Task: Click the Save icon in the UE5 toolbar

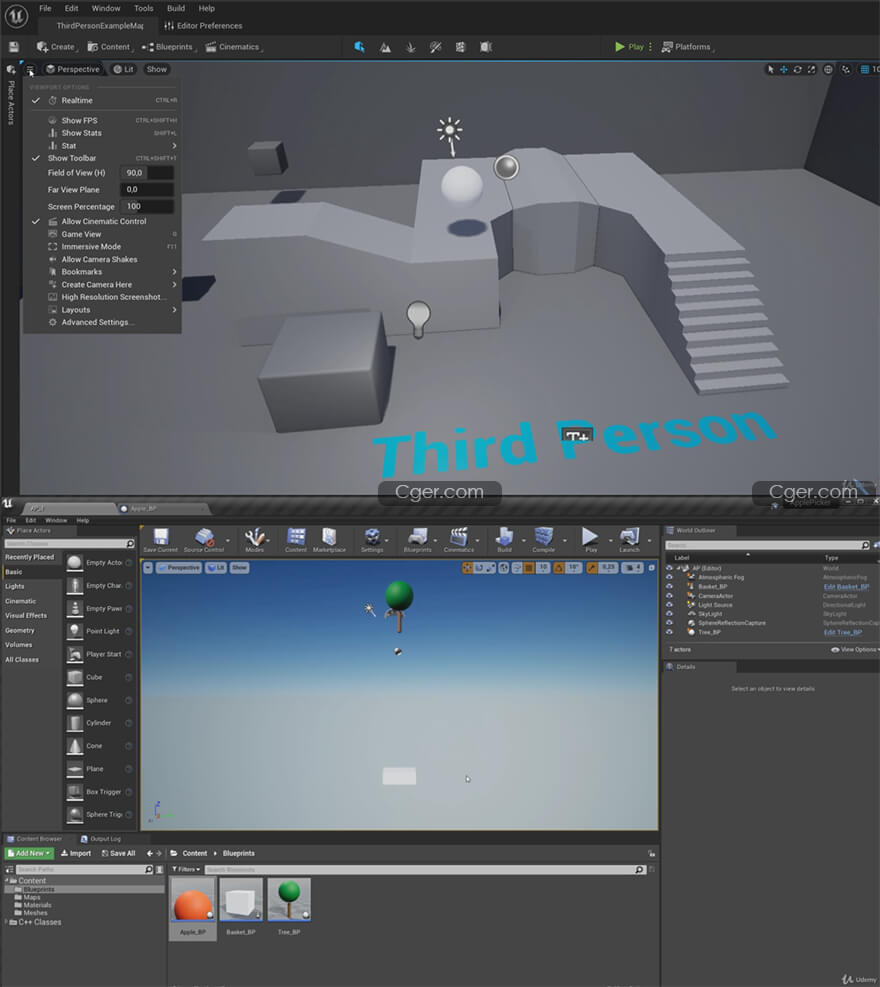Action: 14,47
